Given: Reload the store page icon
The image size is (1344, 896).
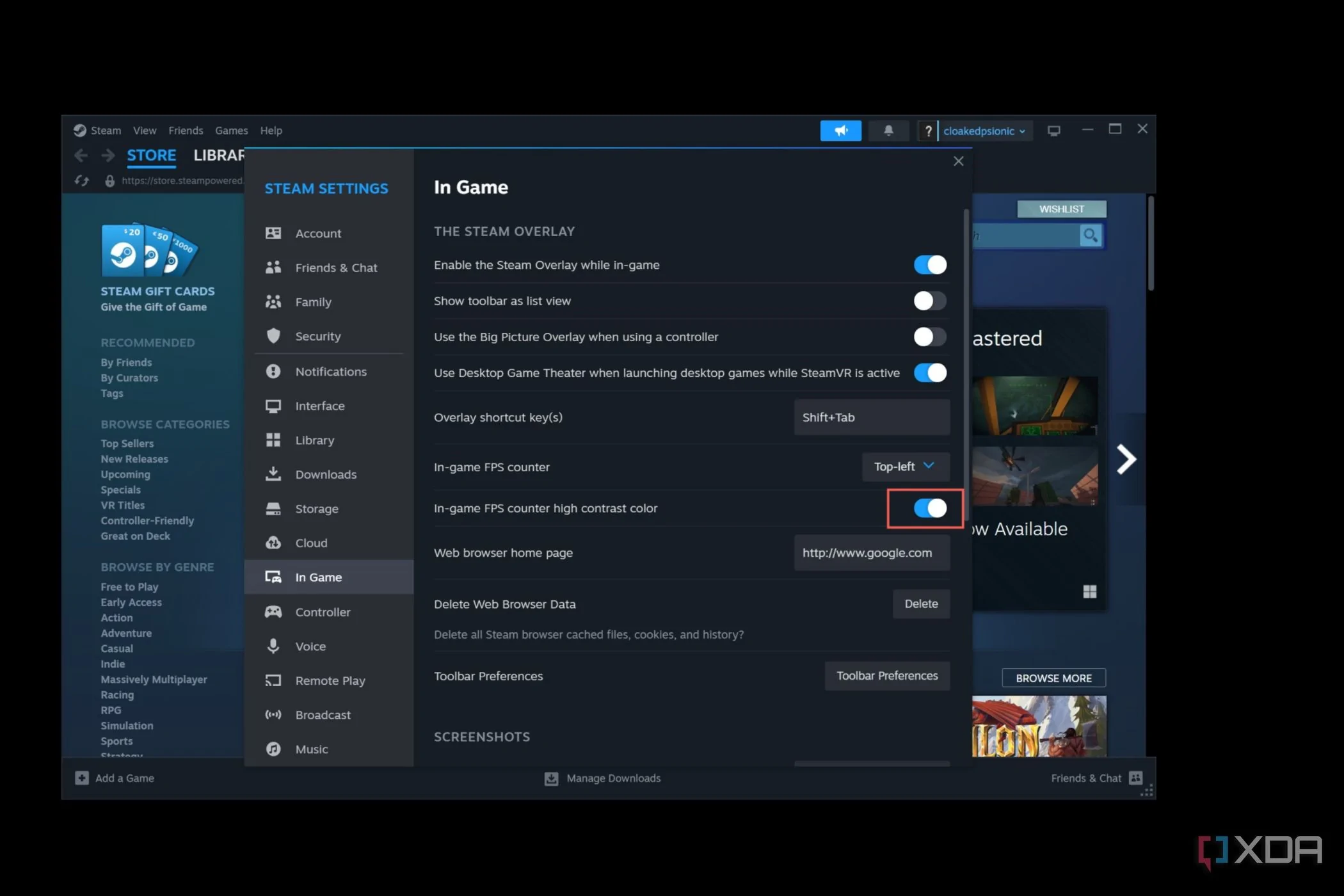Looking at the screenshot, I should point(81,180).
